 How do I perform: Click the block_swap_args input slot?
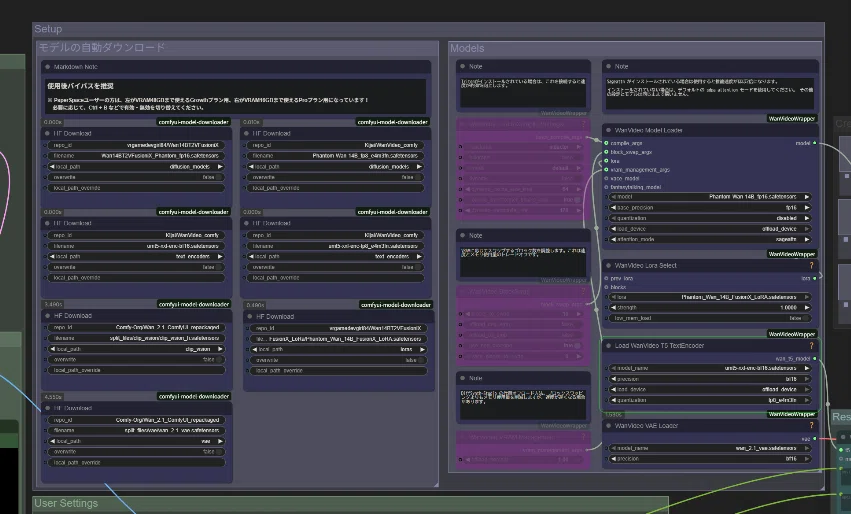tap(606, 152)
